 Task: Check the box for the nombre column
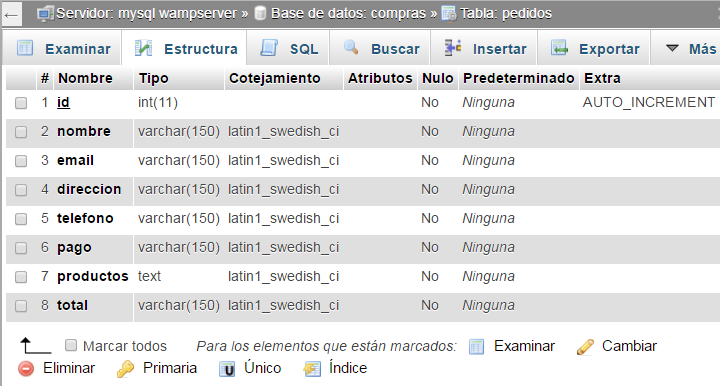point(21,132)
